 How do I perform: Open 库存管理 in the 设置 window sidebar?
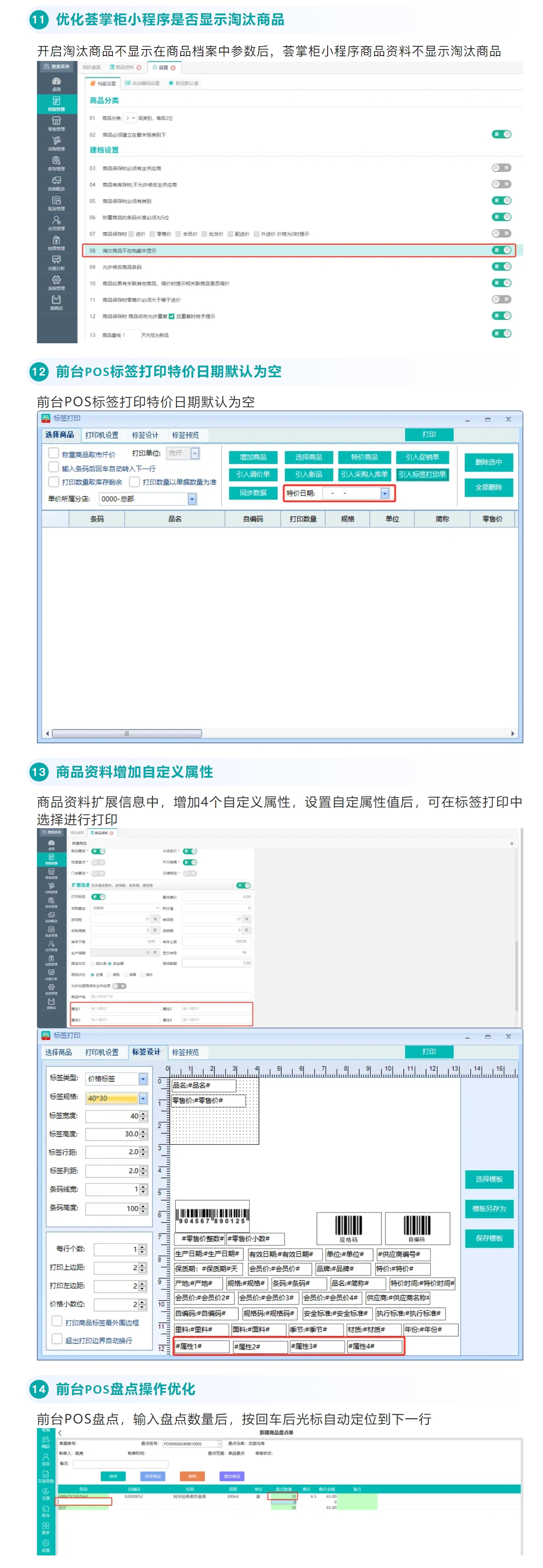click(57, 164)
